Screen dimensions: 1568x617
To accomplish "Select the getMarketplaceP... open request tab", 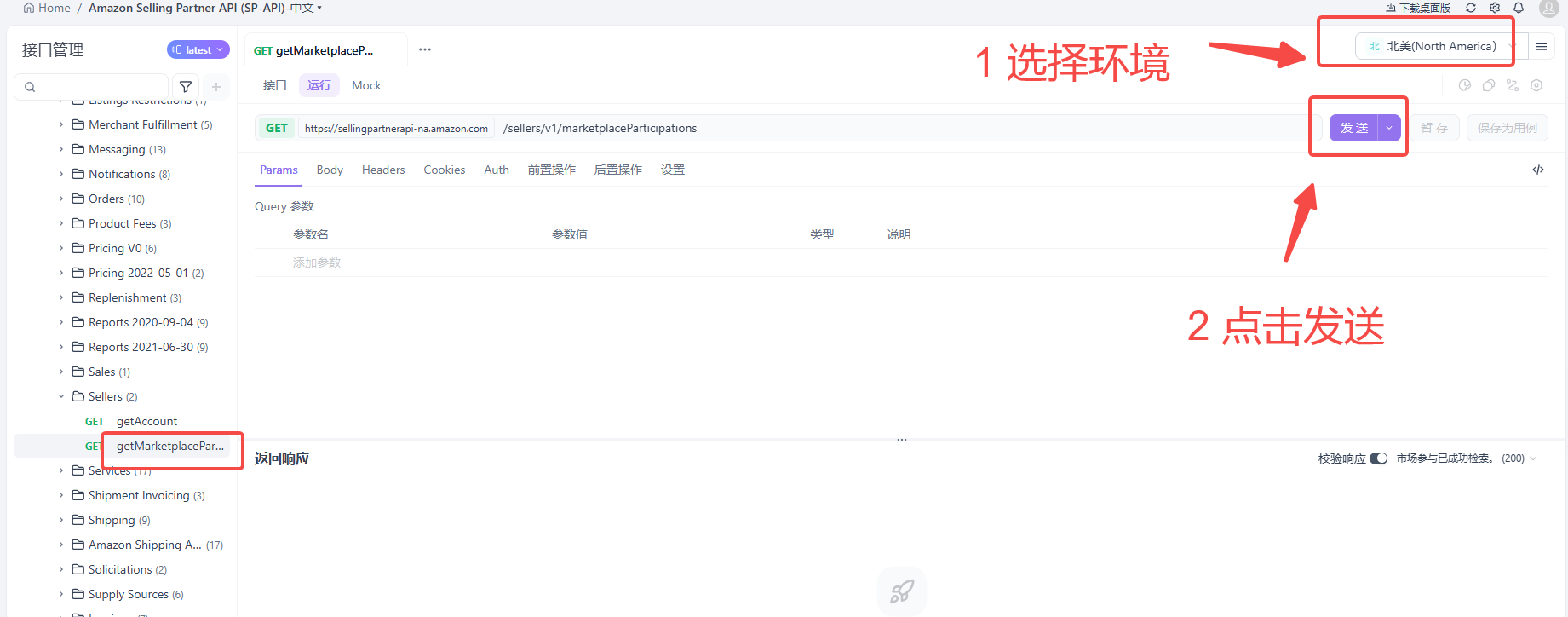I will point(325,50).
